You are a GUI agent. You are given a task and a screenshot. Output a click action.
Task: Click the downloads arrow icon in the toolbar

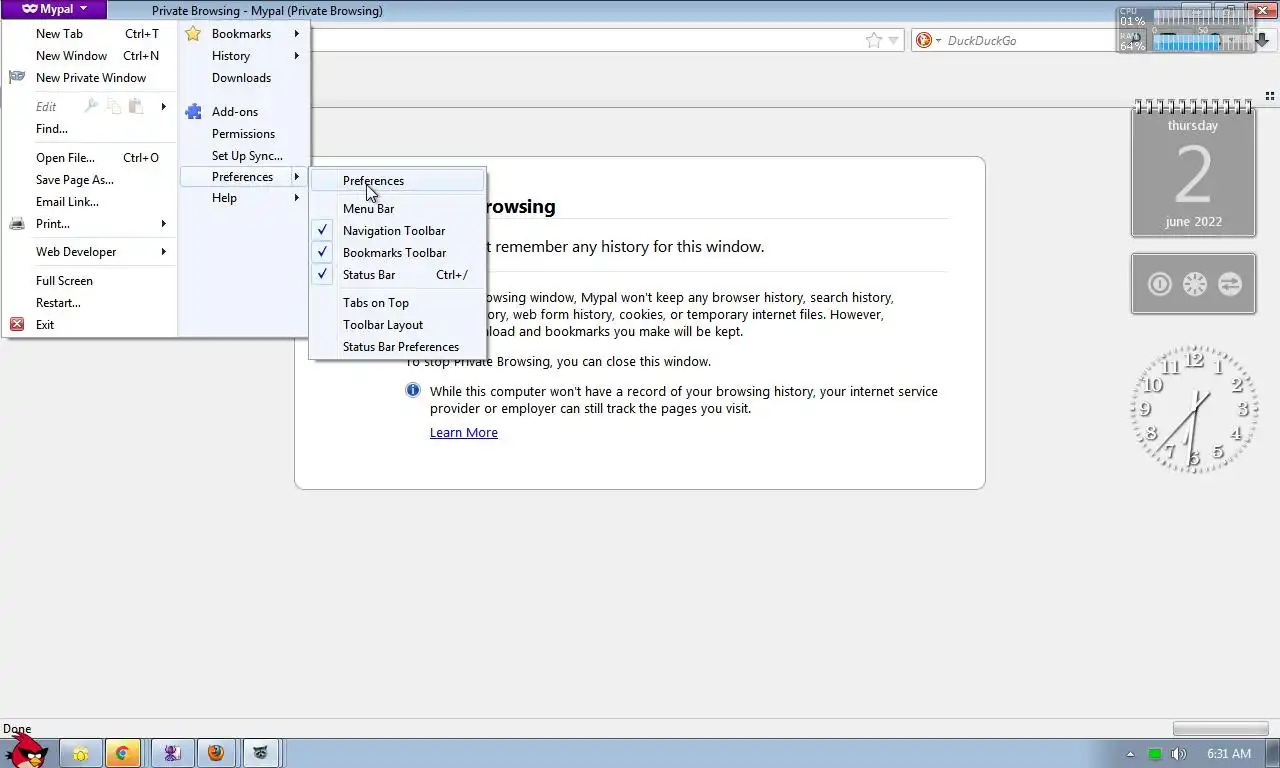1262,40
